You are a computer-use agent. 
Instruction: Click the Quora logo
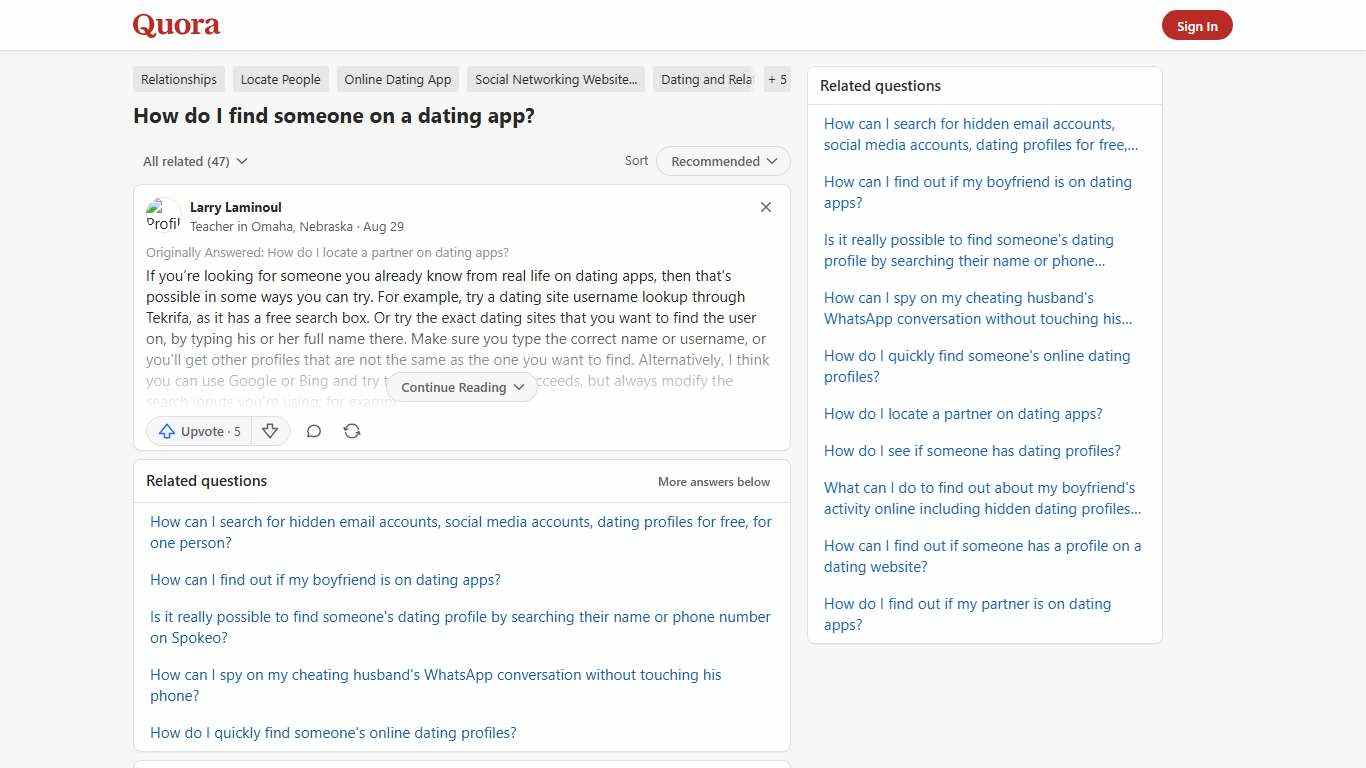pyautogui.click(x=176, y=25)
